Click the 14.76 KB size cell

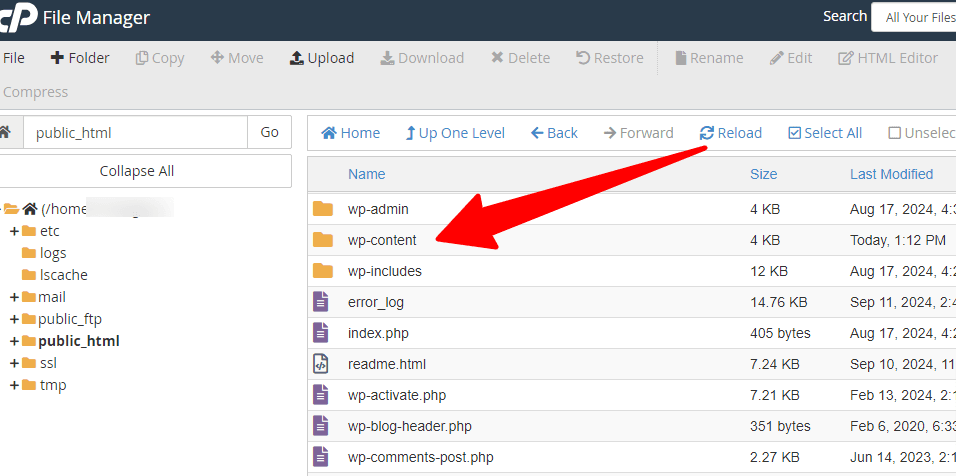pyautogui.click(x=779, y=302)
